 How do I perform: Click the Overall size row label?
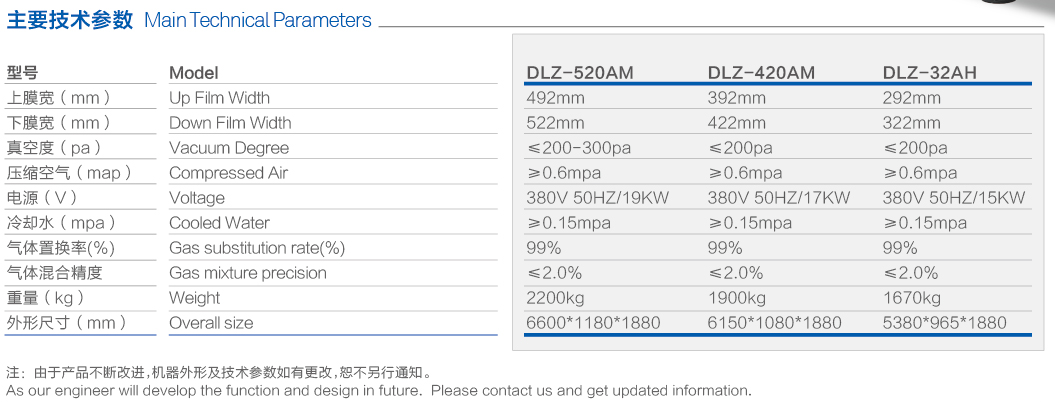point(211,323)
